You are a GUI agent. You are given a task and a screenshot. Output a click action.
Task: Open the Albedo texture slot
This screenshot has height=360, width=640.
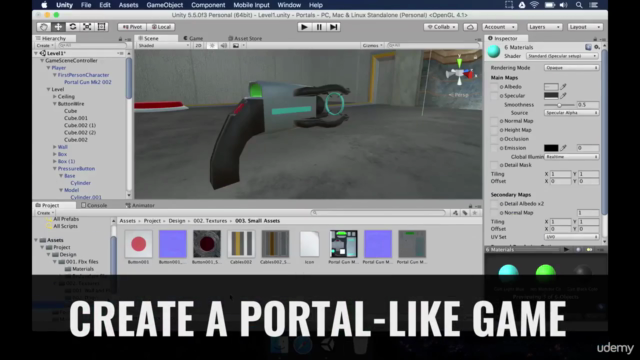click(494, 87)
